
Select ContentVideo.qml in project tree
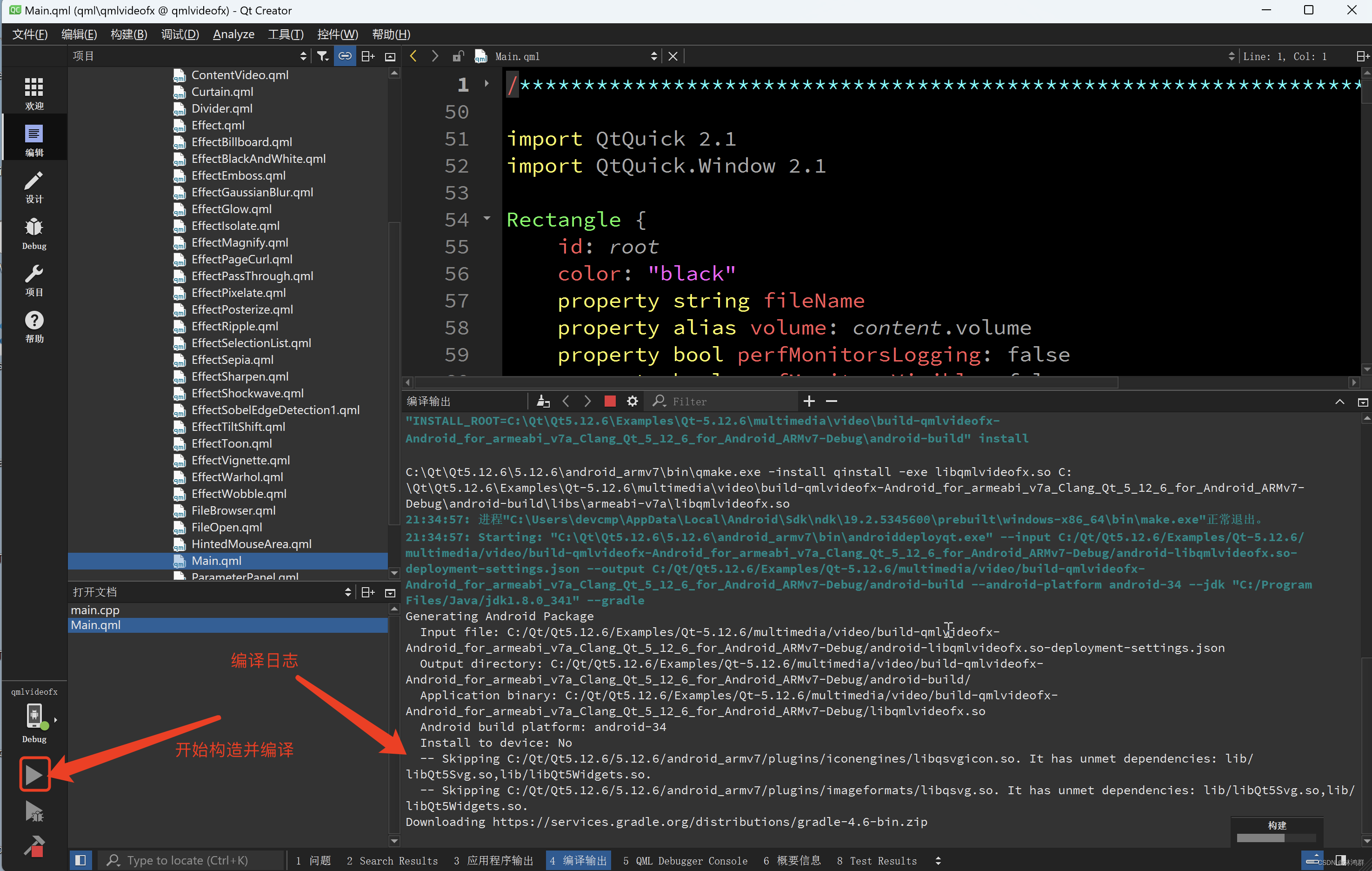tap(240, 74)
